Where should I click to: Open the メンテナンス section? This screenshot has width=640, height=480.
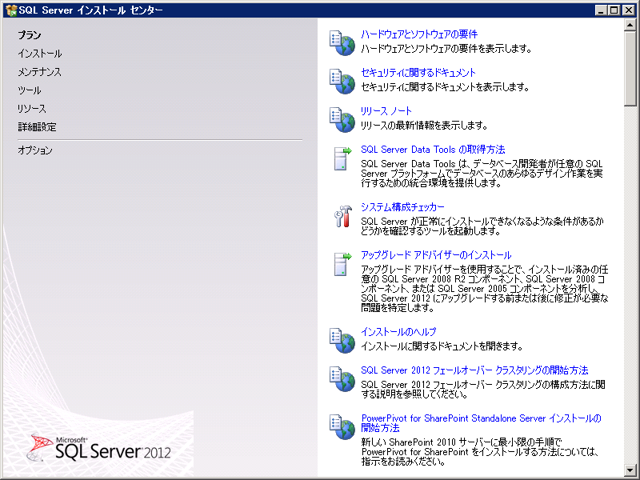[39, 72]
